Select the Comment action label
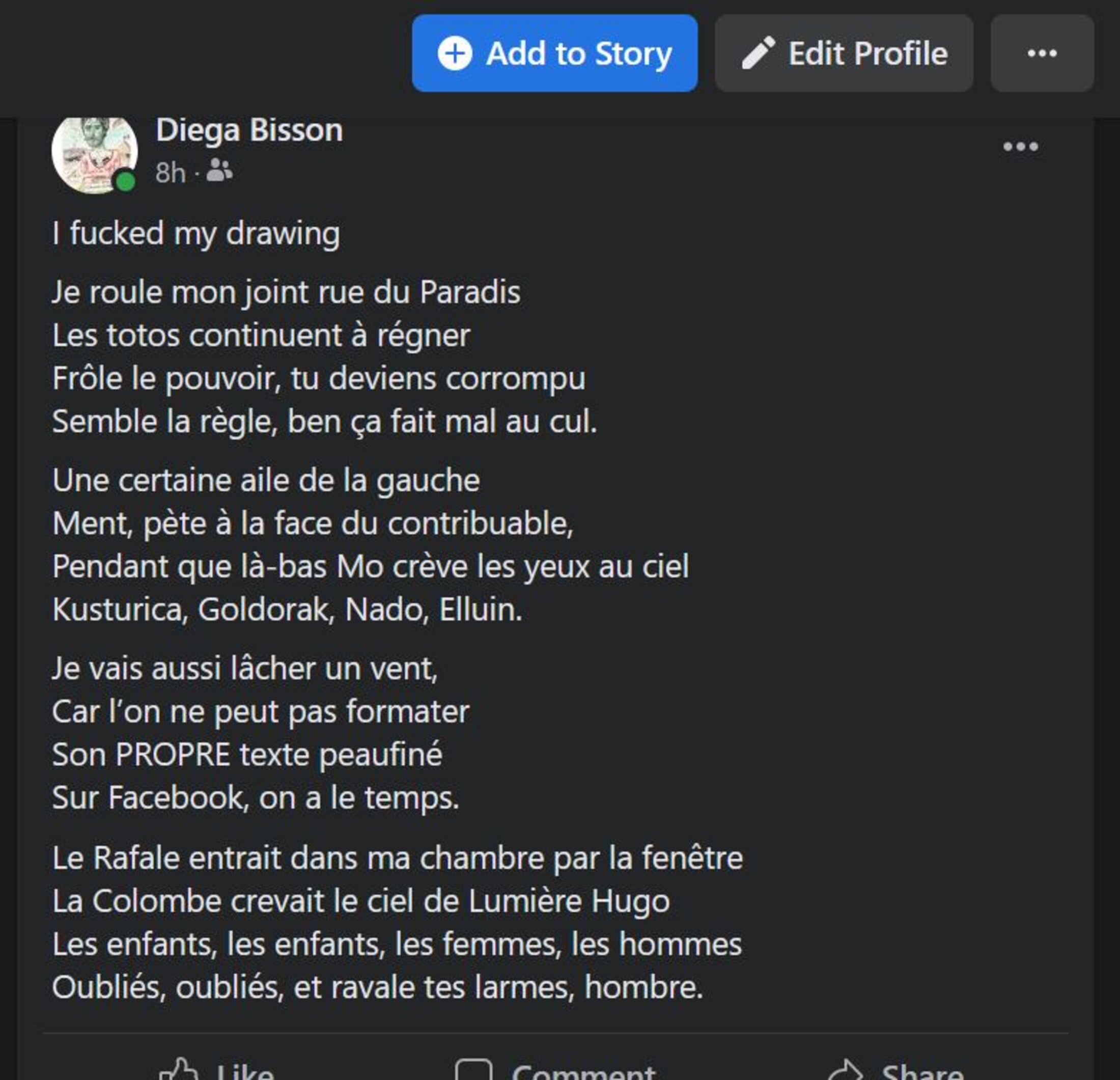This screenshot has width=1120, height=1080. [583, 1071]
